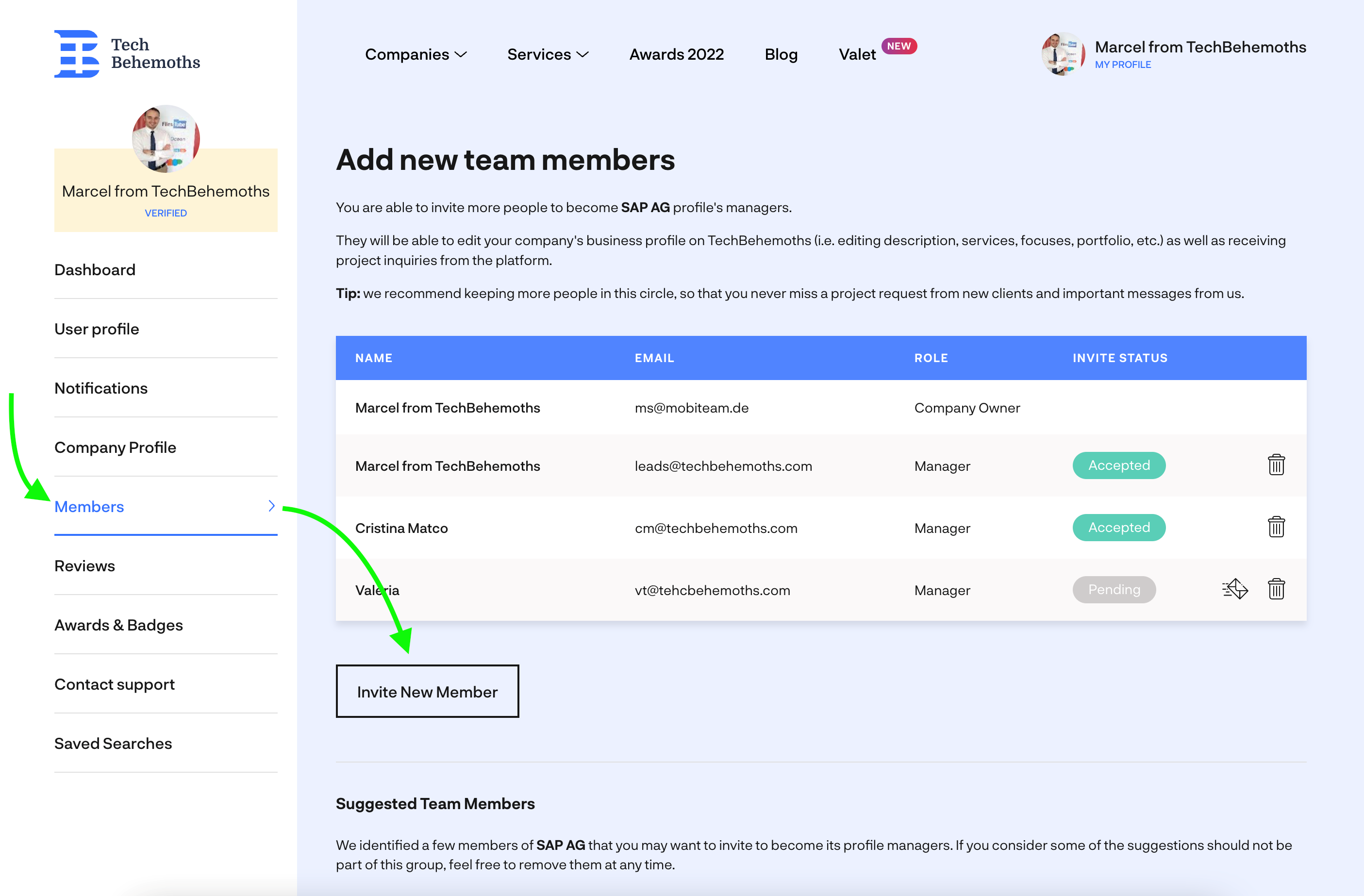
Task: Click the cm@techbehemoths.com email
Action: coord(716,528)
